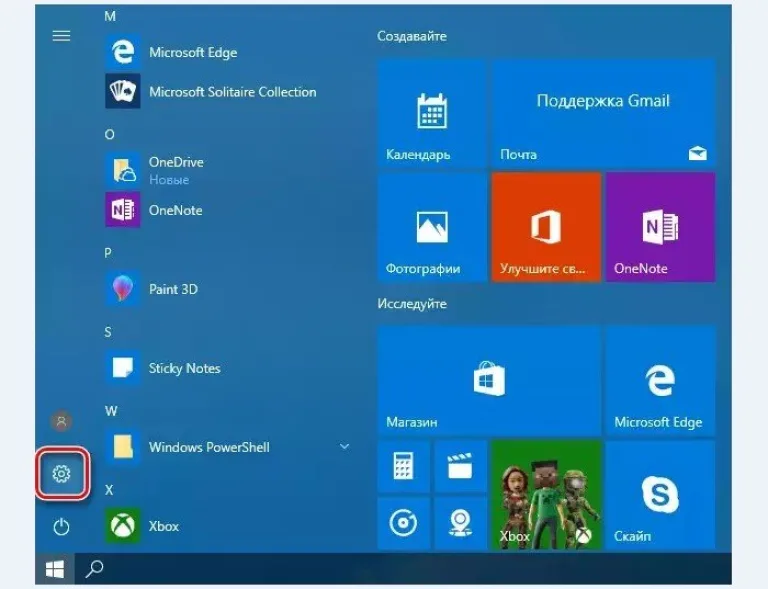The height and width of the screenshot is (589, 768).
Task: Click the letter P section header
Action: (108, 253)
